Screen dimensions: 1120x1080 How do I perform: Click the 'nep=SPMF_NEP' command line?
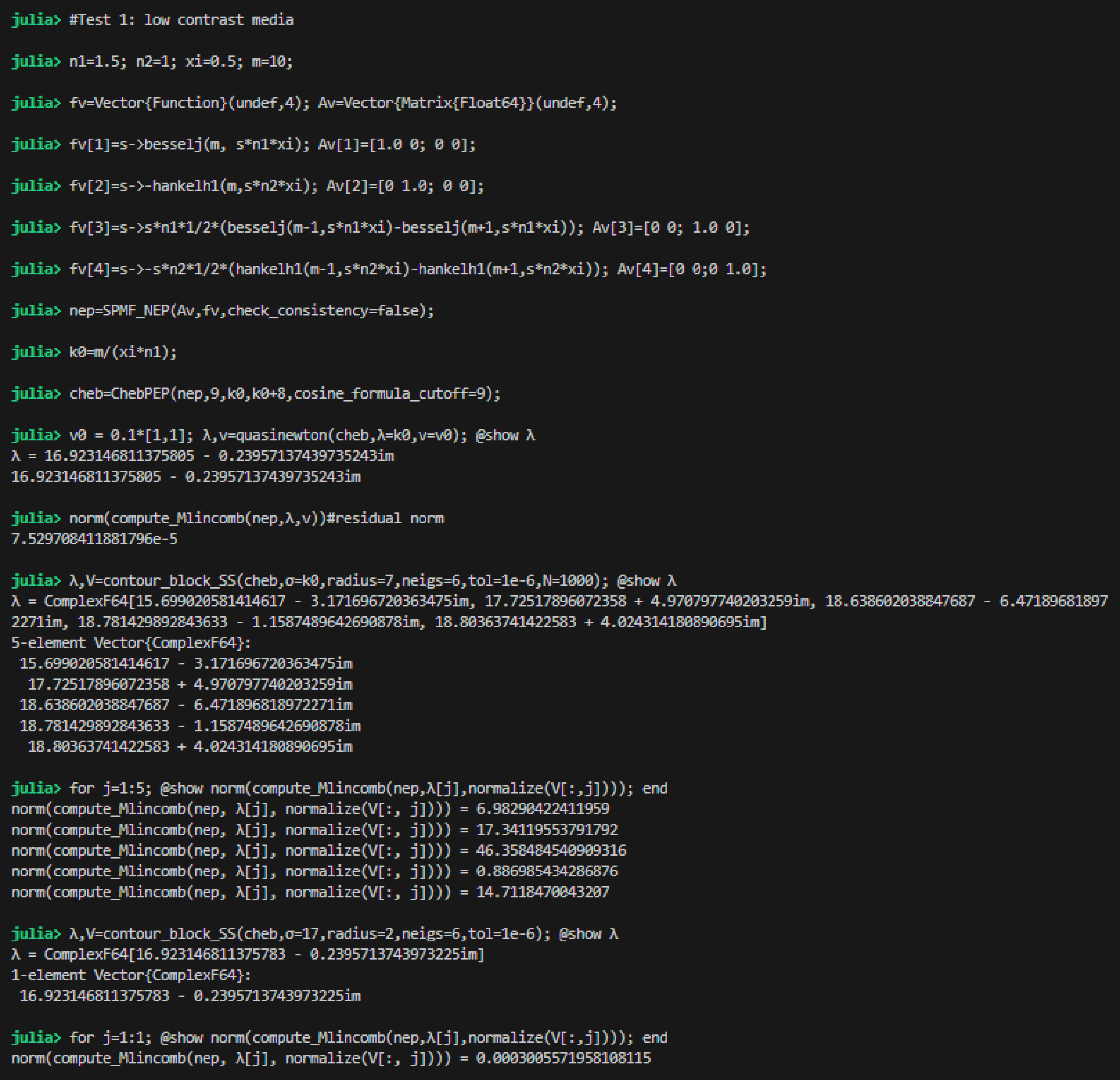[251, 311]
